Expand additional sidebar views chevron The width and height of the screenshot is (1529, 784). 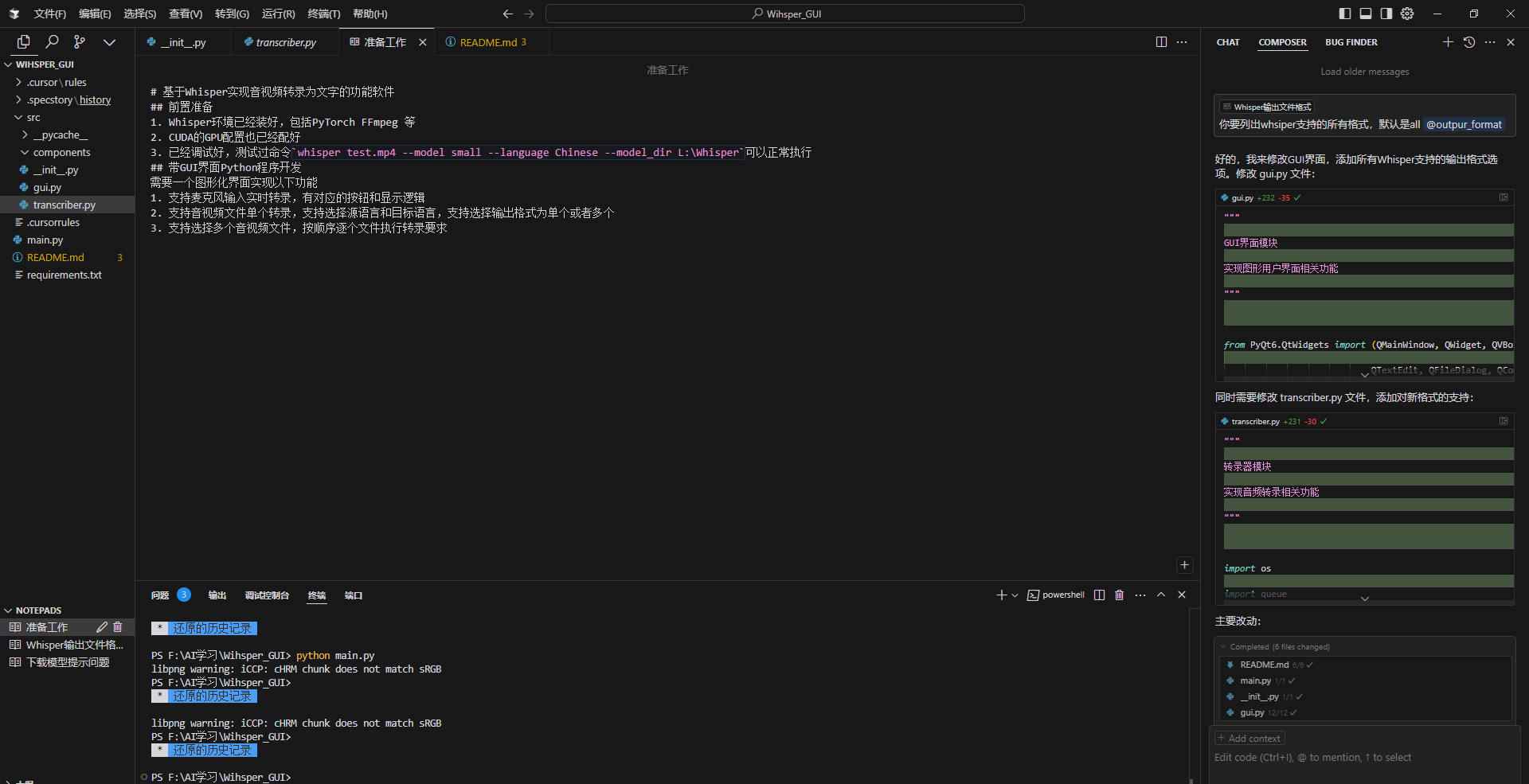[x=109, y=42]
